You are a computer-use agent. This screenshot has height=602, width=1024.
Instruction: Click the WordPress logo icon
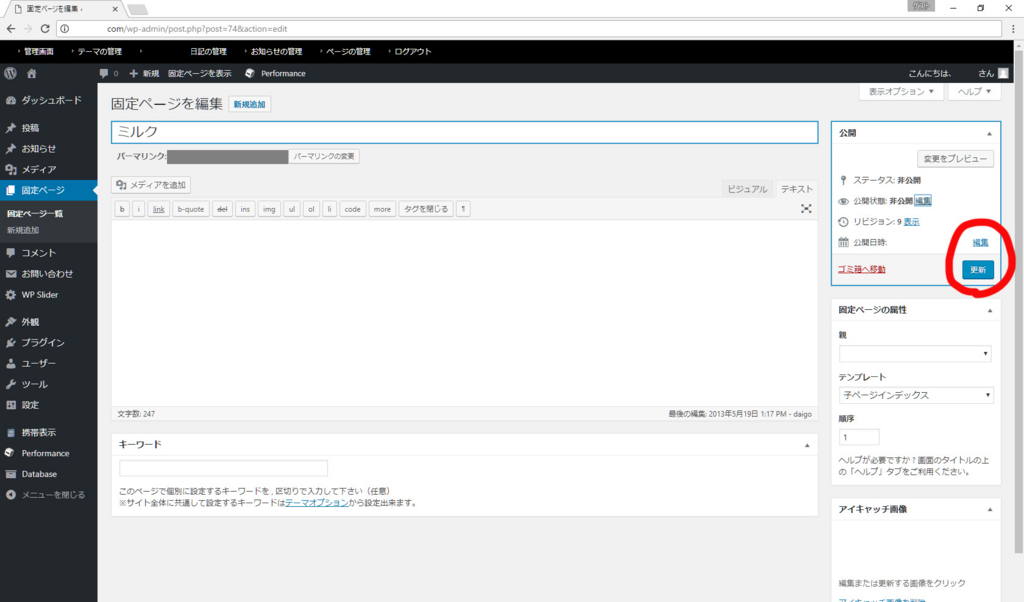click(x=10, y=73)
